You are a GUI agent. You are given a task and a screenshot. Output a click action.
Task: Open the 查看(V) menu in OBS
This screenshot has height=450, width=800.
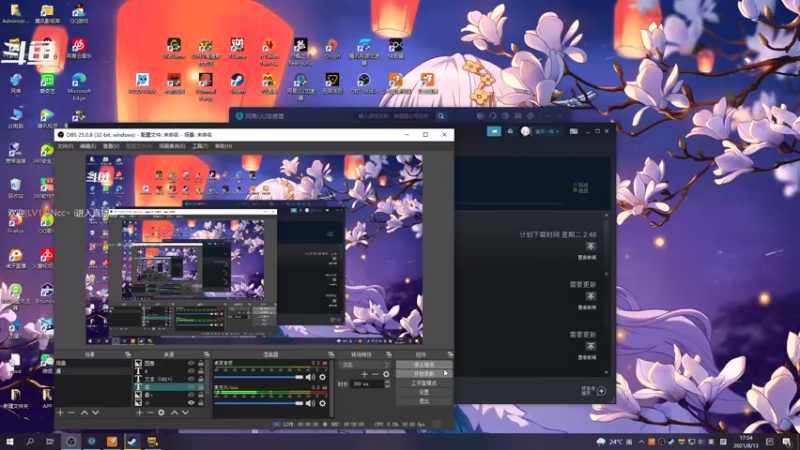pos(111,146)
